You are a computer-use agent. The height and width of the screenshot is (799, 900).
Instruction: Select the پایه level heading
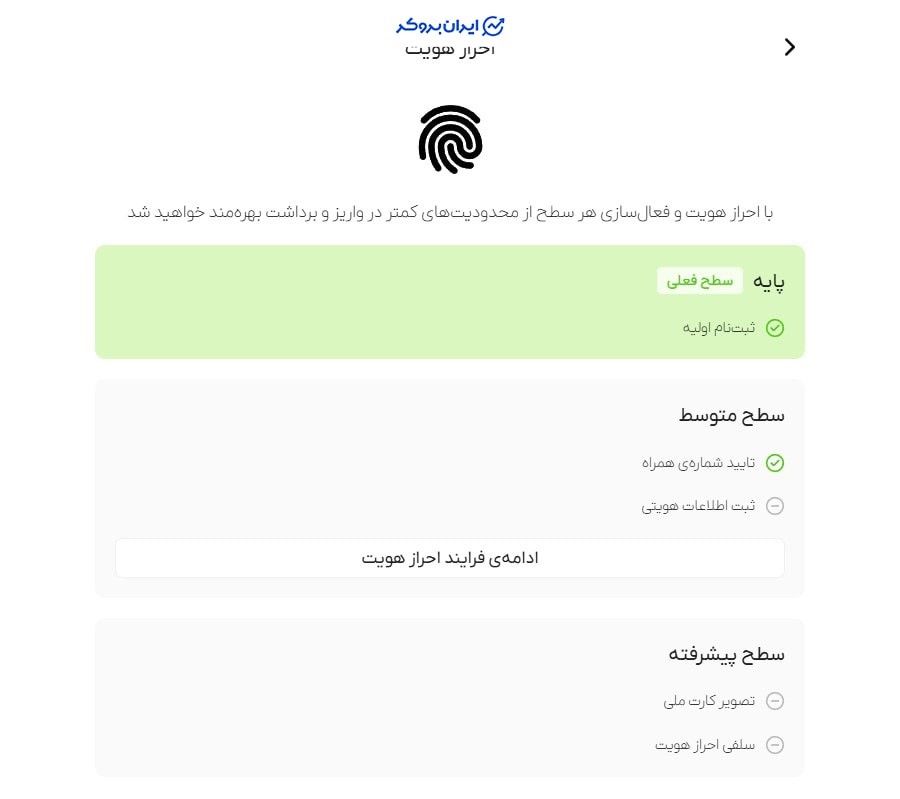[x=769, y=282]
